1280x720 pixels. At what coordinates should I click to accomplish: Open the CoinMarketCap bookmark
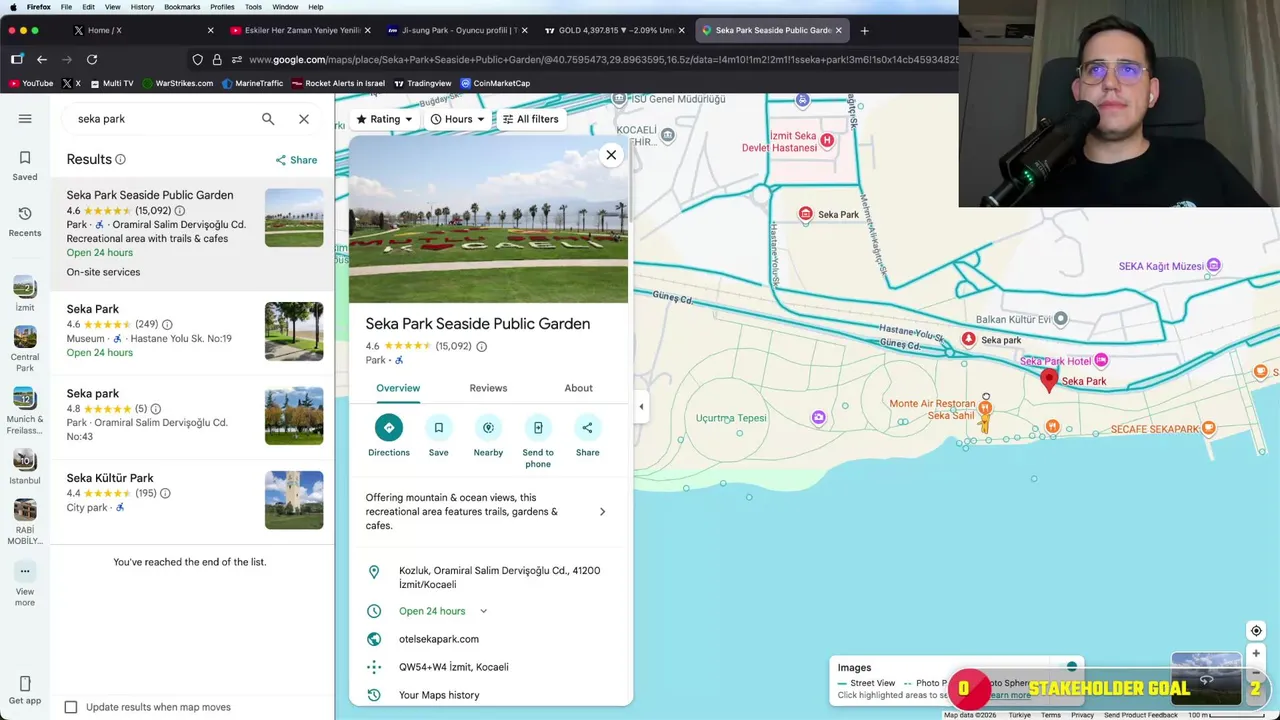pos(495,83)
